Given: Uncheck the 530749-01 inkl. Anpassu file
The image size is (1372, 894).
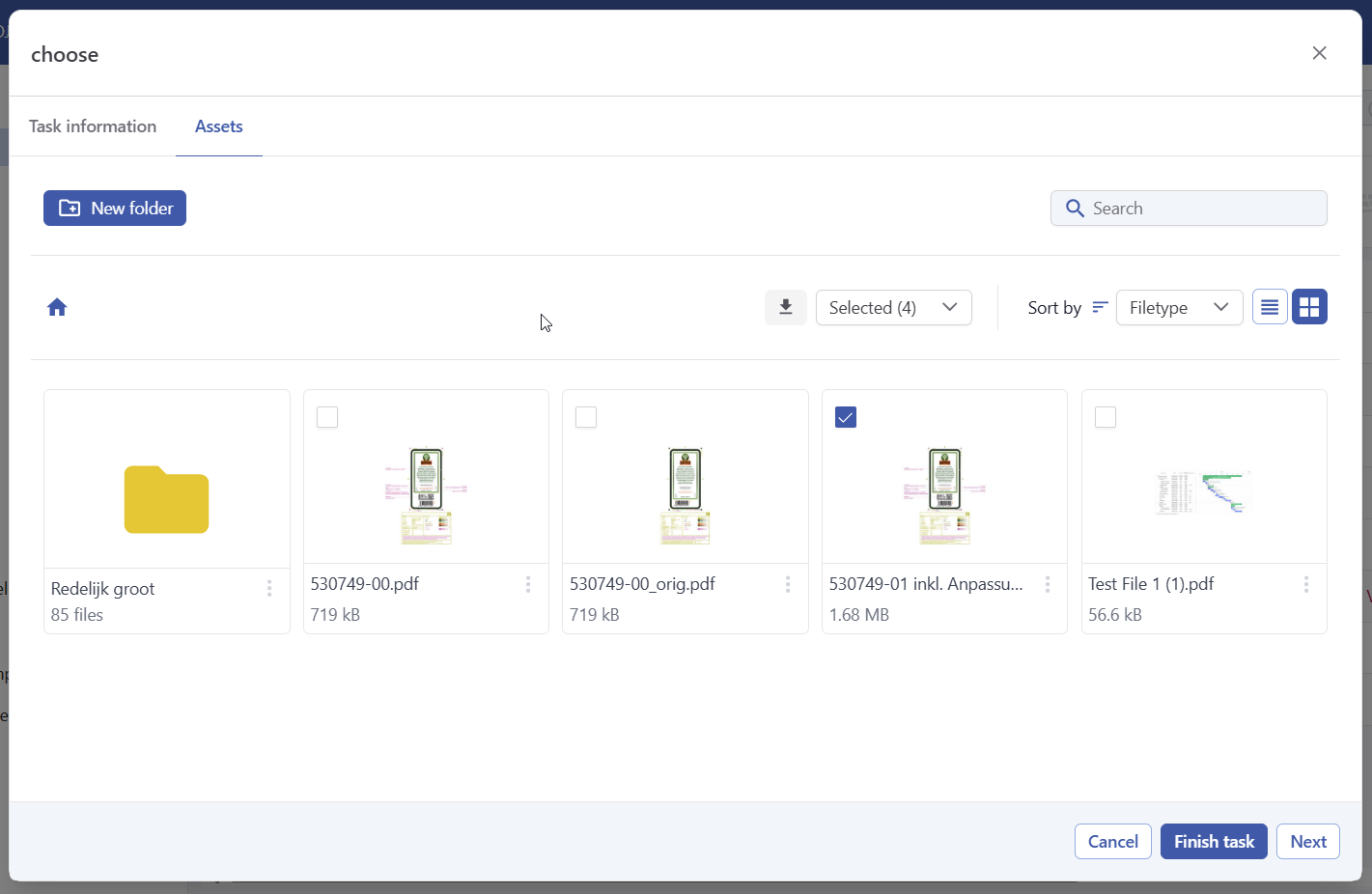Looking at the screenshot, I should [x=846, y=417].
